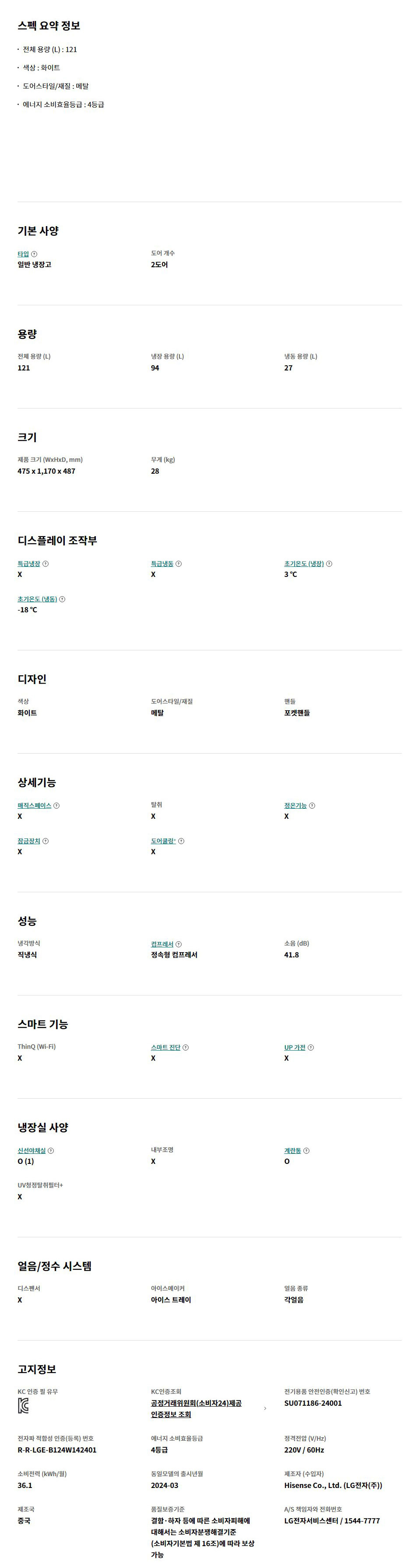
Task: Open the 컴프레서 glossary link
Action: 162,944
